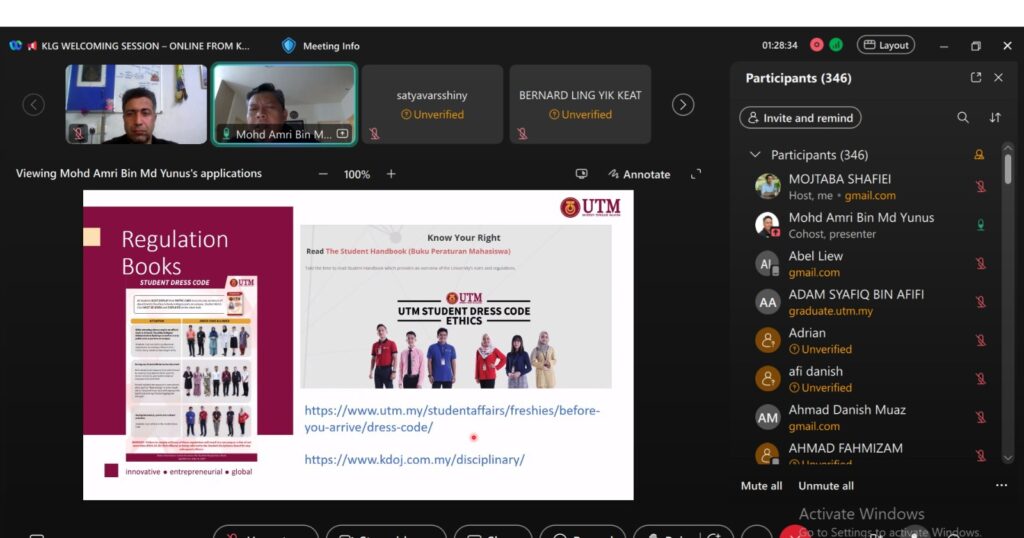This screenshot has width=1024, height=538.
Task: Select Mohd Amri's video thumbnail
Action: point(284,105)
